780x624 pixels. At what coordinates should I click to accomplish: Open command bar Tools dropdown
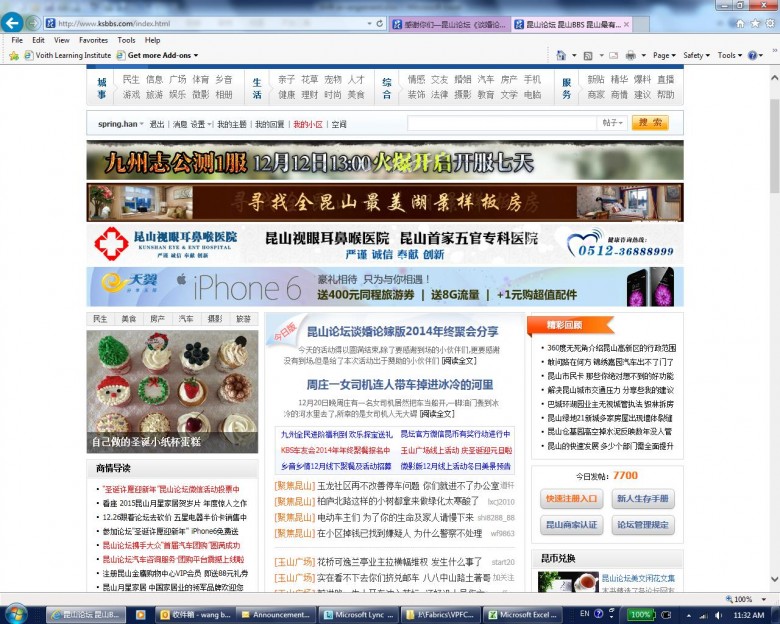pyautogui.click(x=729, y=55)
